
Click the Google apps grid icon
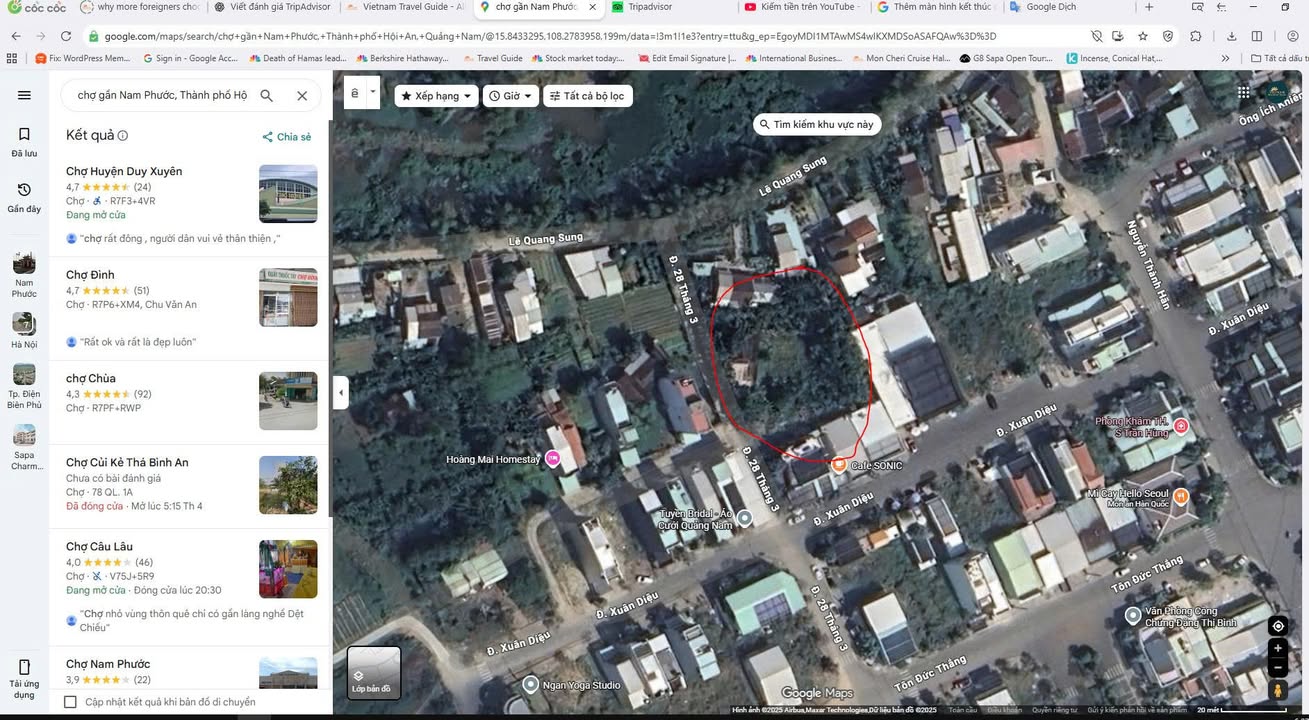1243,93
